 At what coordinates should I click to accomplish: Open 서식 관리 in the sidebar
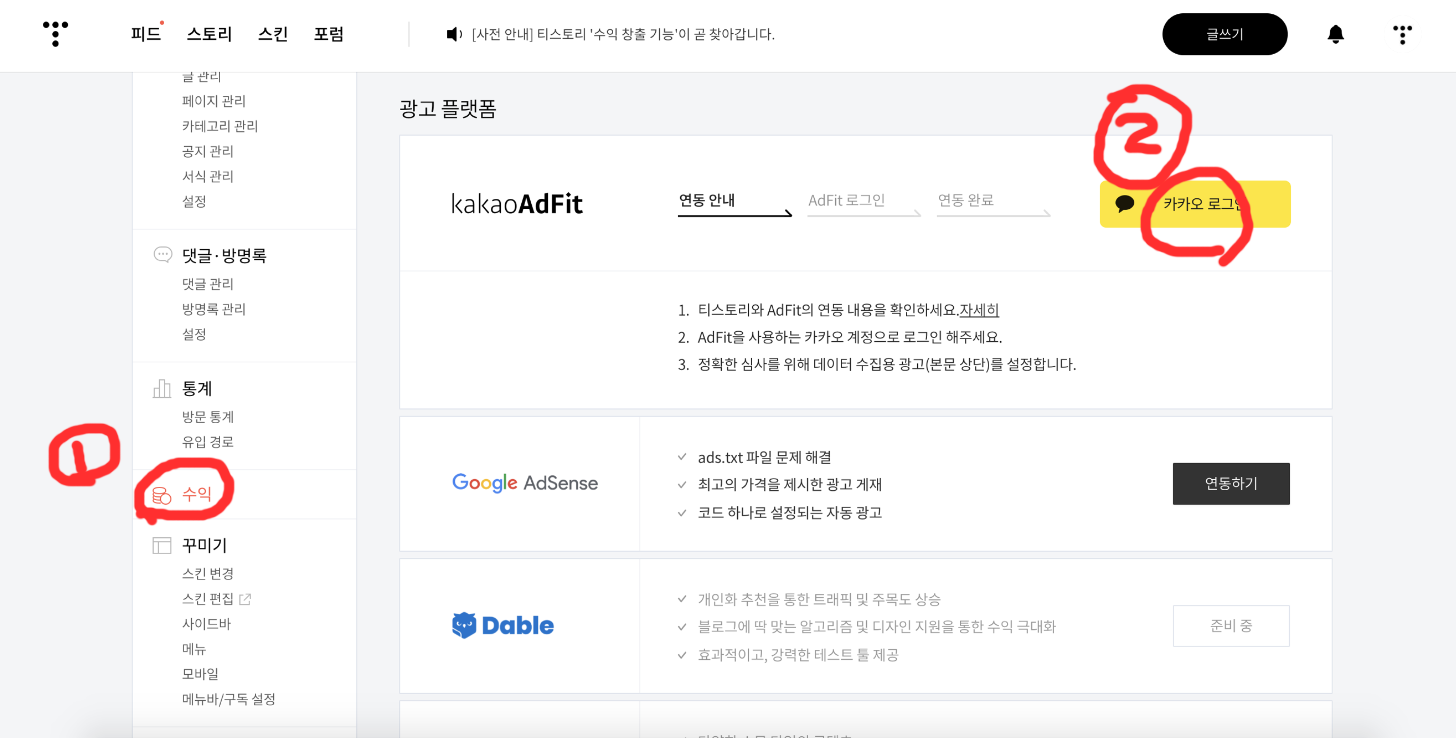click(x=208, y=176)
